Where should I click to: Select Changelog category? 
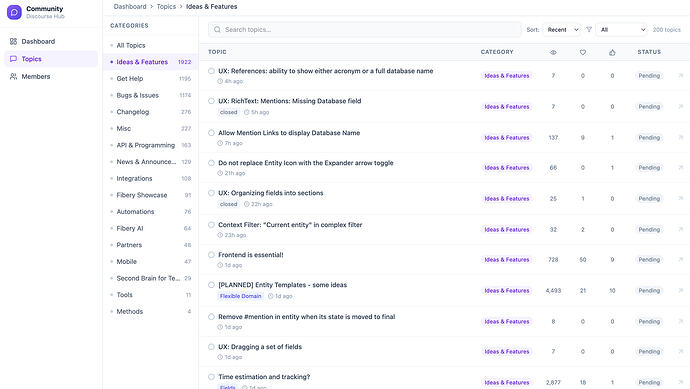(150, 112)
